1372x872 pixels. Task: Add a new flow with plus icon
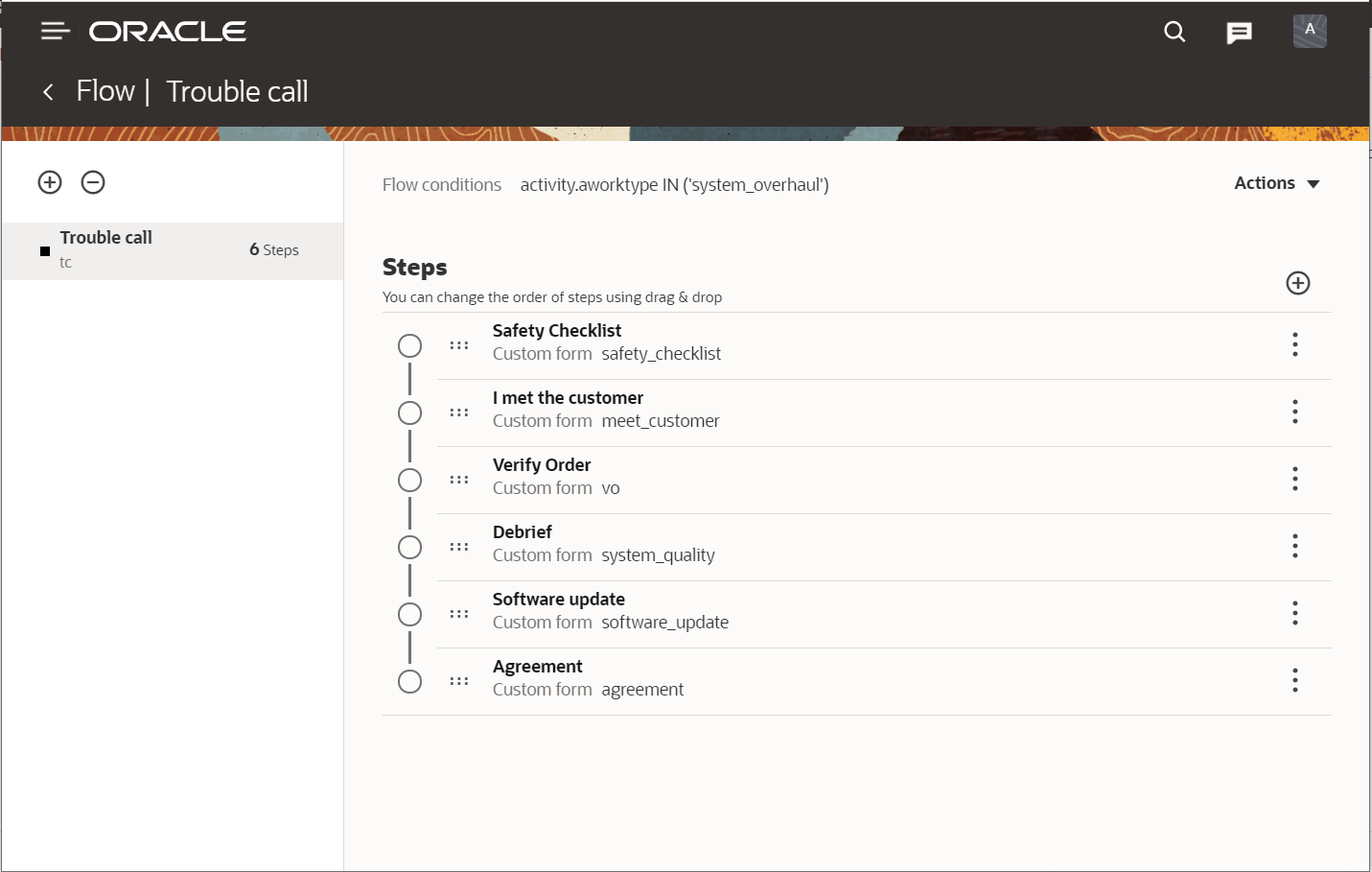(x=50, y=182)
